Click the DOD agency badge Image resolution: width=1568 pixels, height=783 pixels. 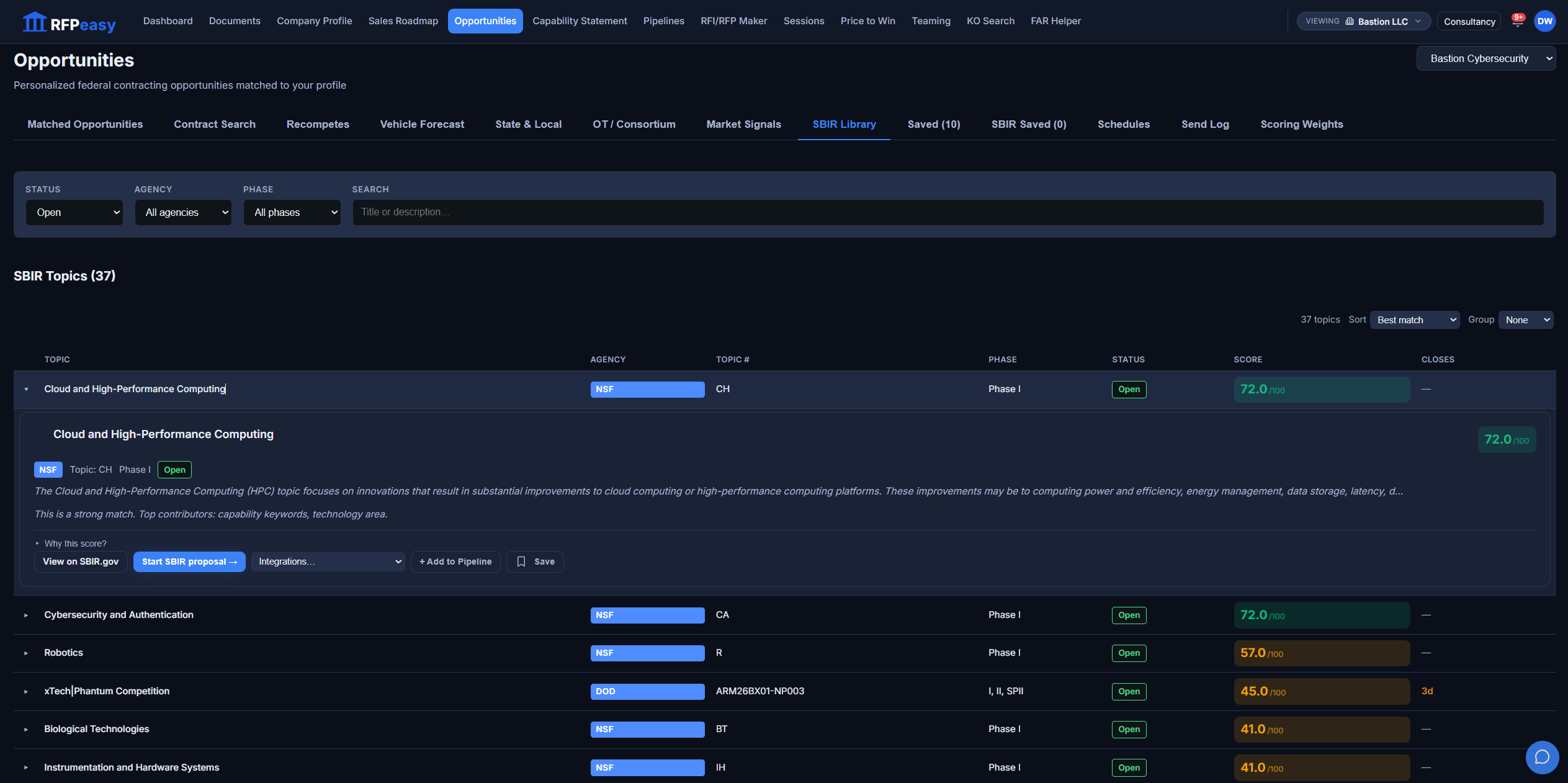(647, 691)
